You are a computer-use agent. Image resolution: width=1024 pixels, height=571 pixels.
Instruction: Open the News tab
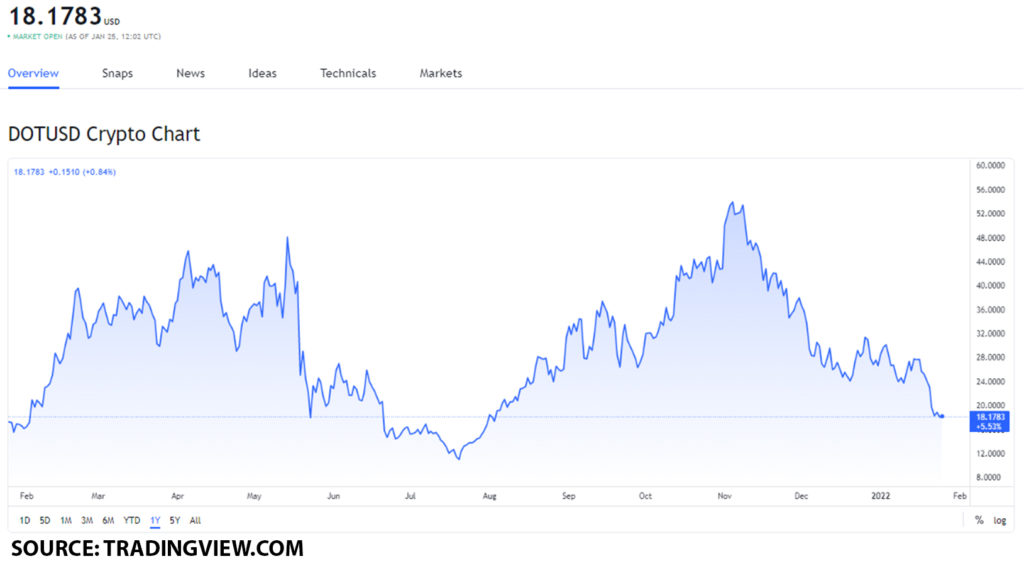(191, 73)
